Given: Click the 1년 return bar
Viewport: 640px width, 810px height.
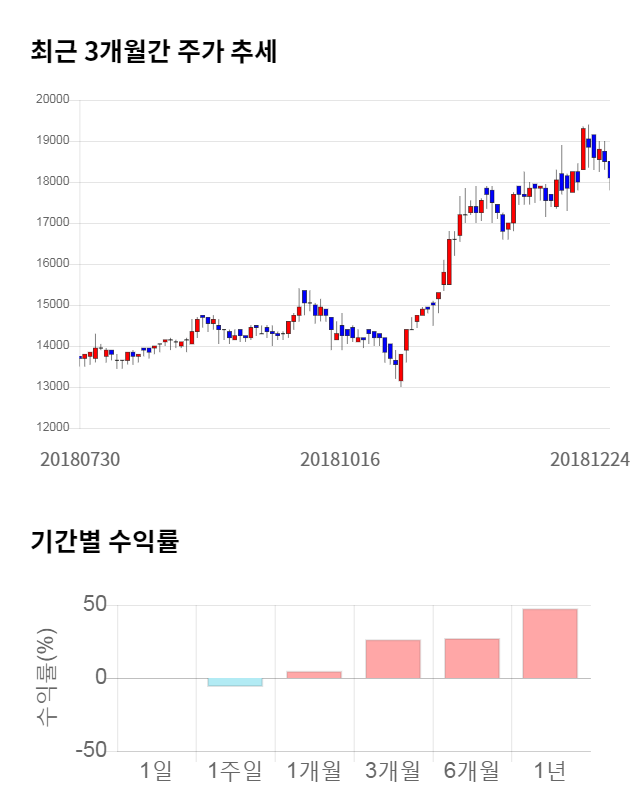Looking at the screenshot, I should [550, 643].
